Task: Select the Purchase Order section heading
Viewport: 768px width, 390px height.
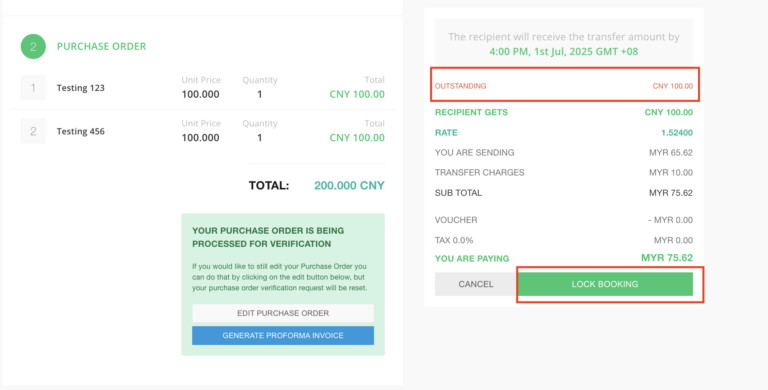Action: coord(101,46)
